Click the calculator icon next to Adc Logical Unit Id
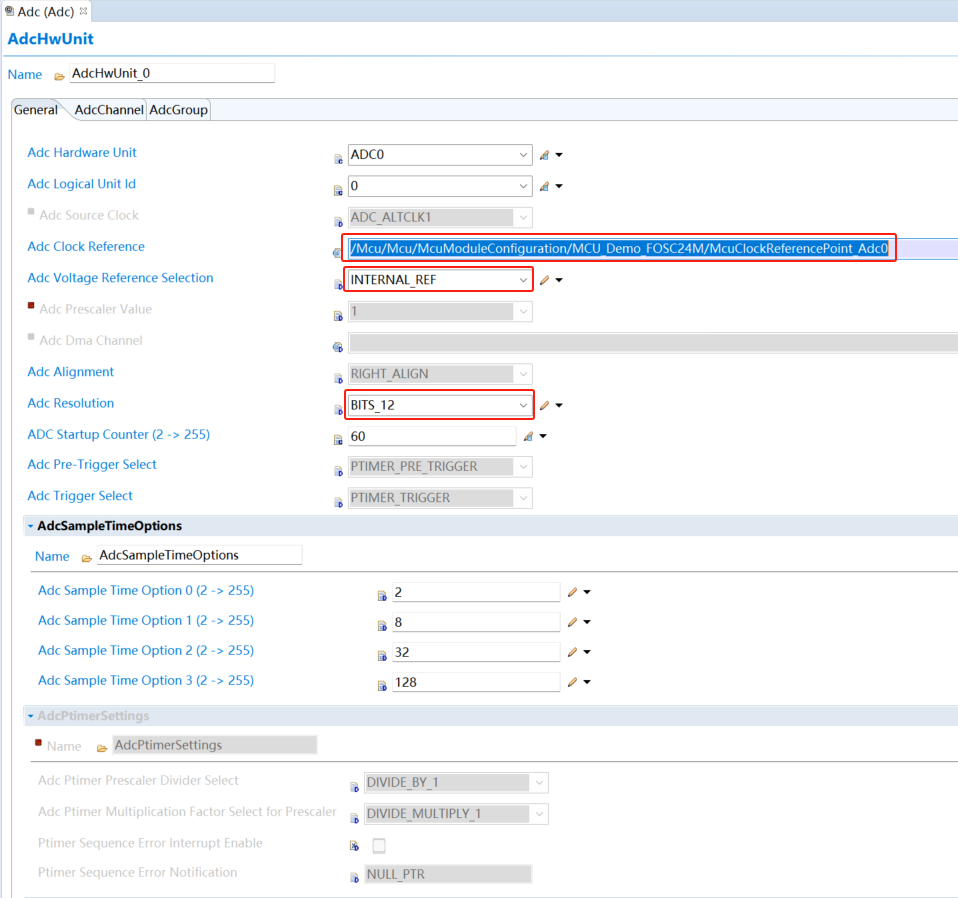Screen dimensions: 958x898 (545, 186)
